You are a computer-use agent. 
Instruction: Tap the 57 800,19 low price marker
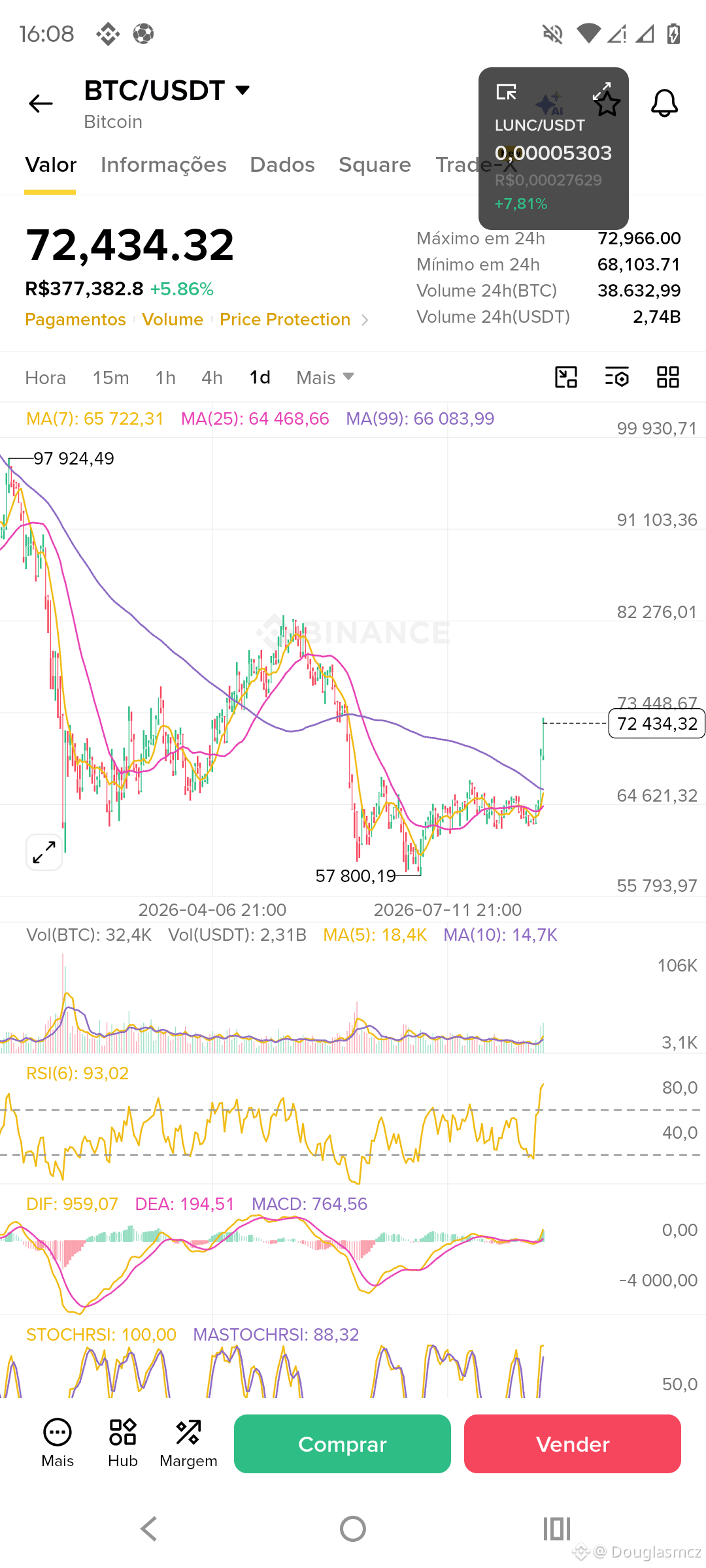coord(356,876)
